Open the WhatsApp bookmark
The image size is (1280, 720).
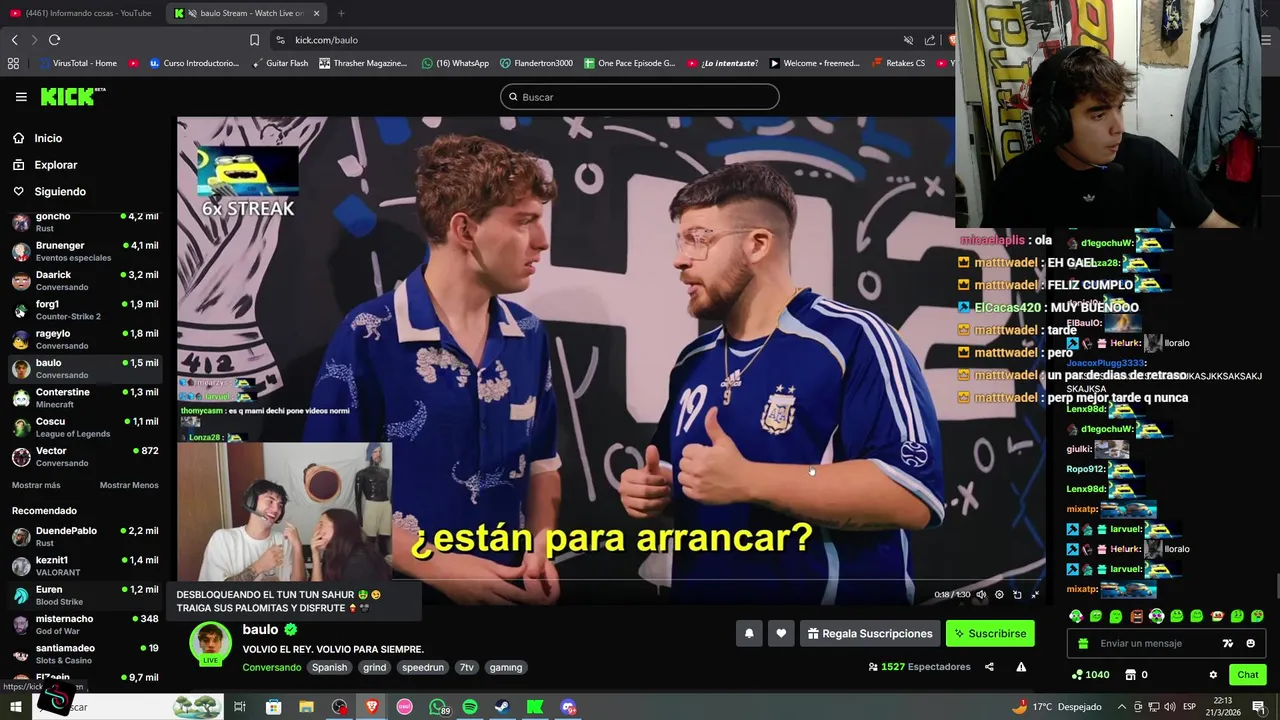[x=455, y=63]
